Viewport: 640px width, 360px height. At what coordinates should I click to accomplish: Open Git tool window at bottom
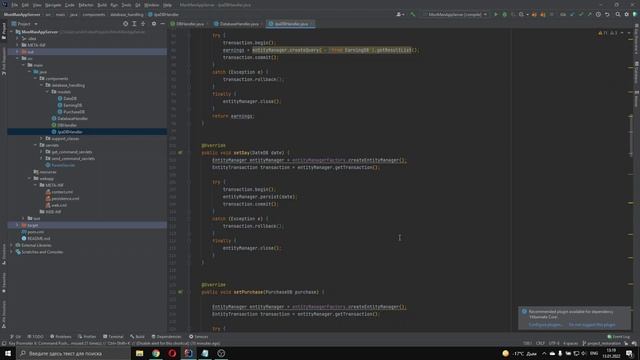[16, 337]
